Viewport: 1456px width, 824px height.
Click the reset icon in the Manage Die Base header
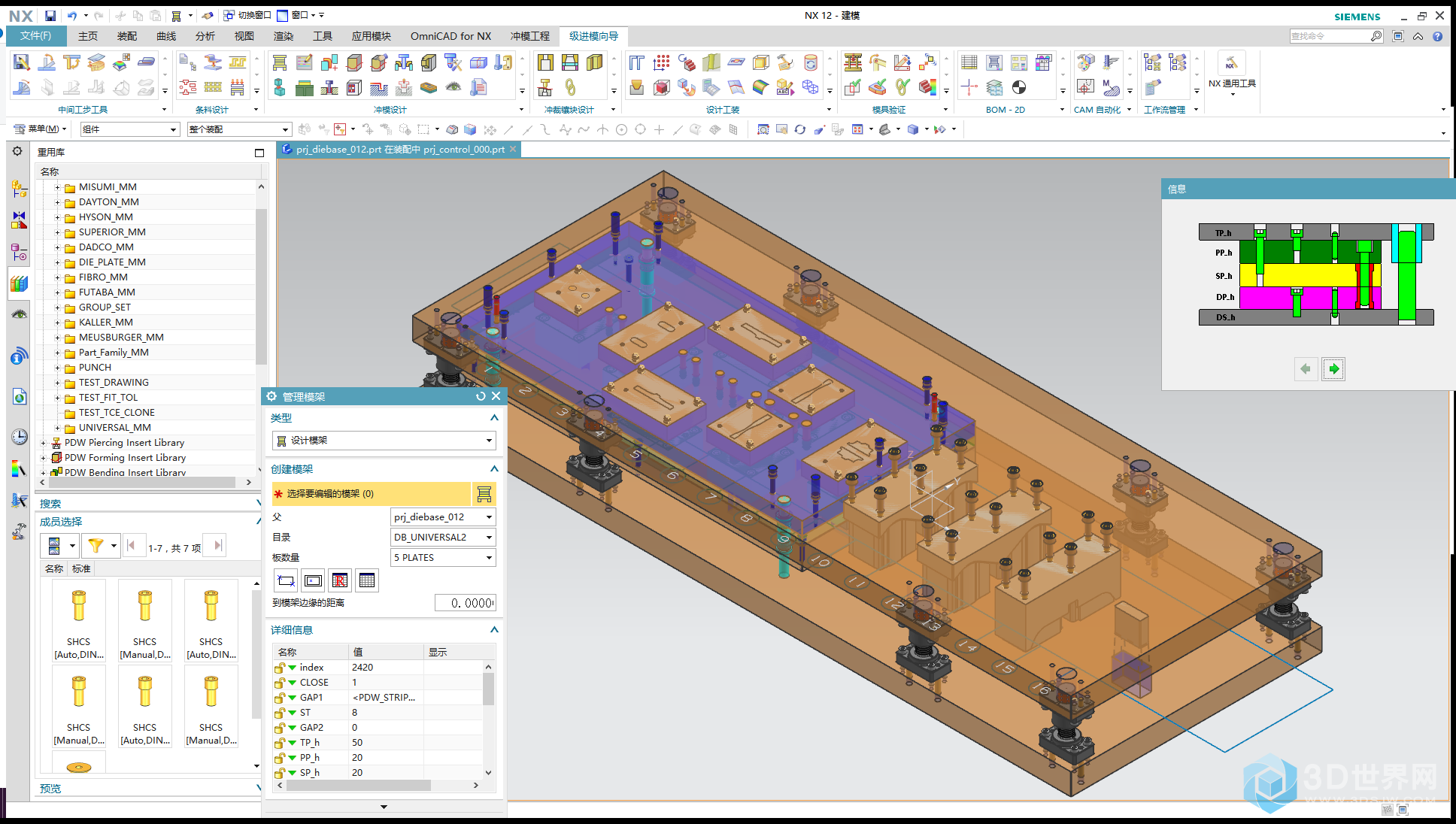pos(481,396)
